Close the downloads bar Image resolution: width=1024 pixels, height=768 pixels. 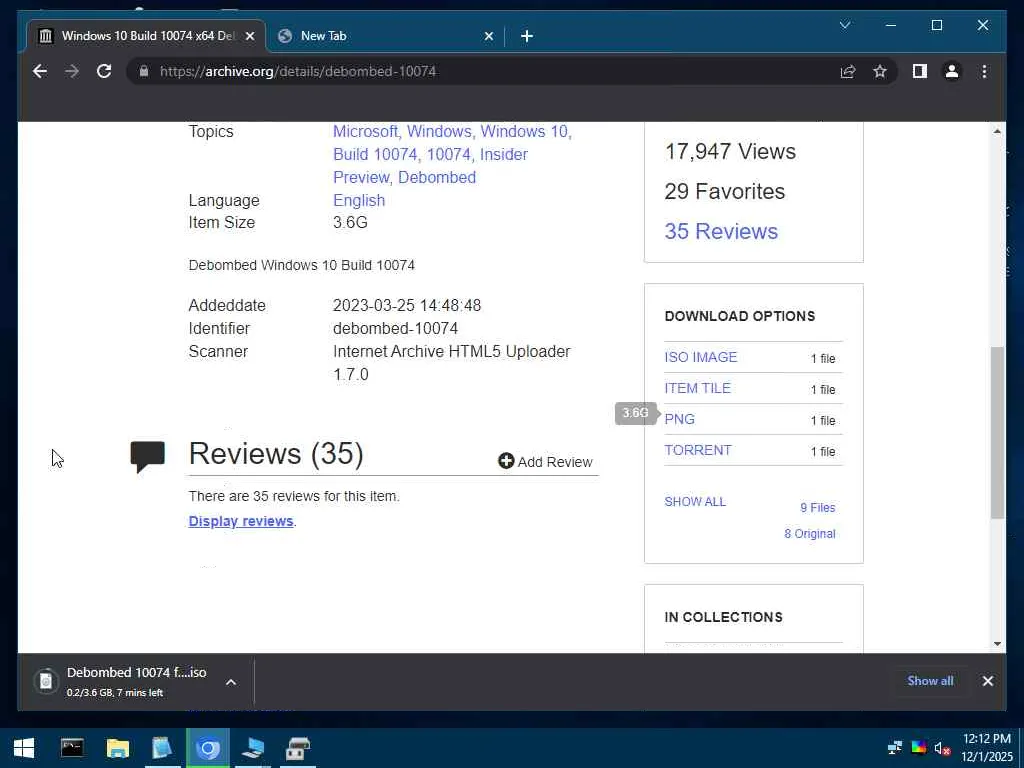[987, 681]
